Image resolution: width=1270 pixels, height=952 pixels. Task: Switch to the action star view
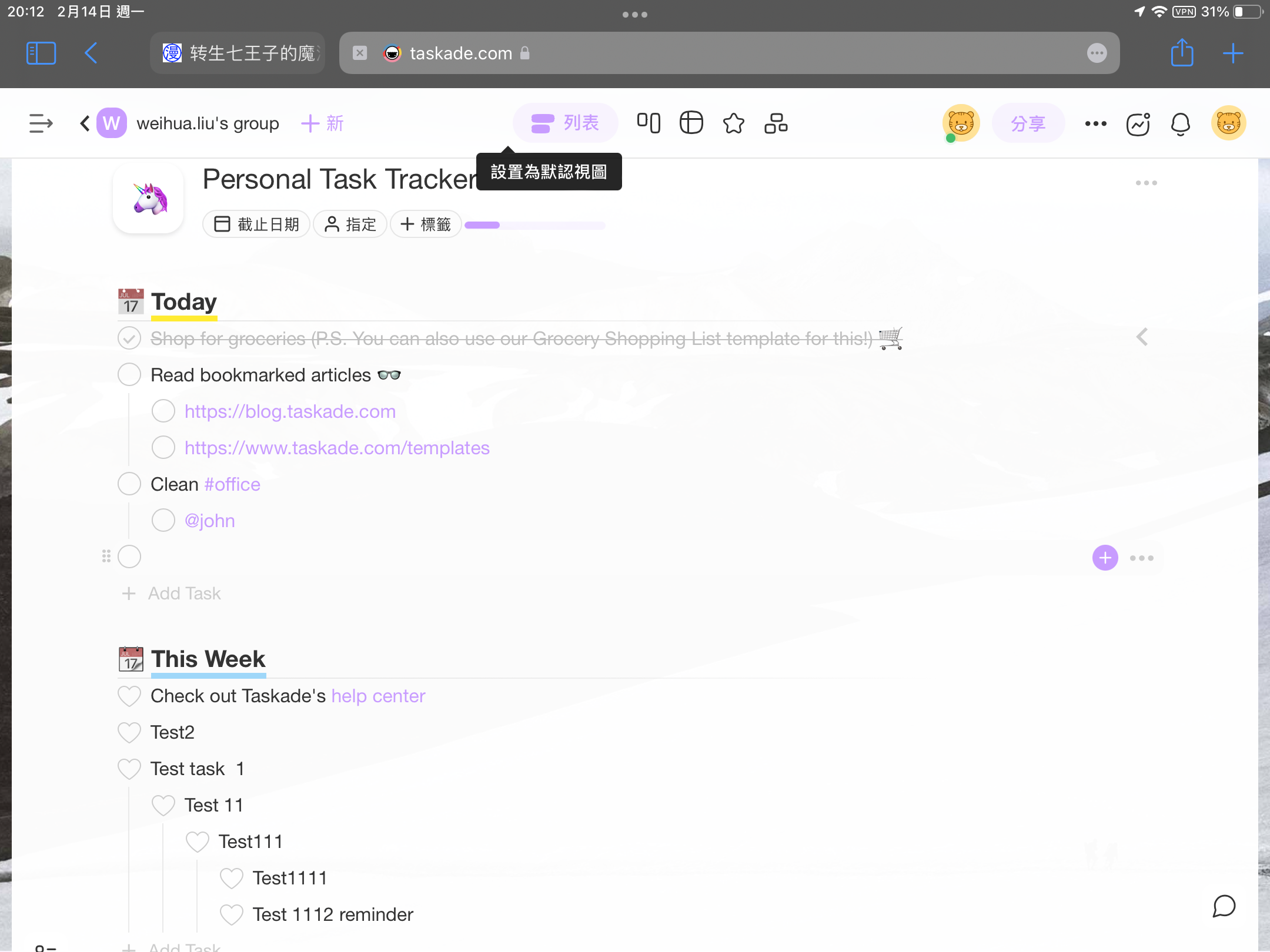point(734,123)
